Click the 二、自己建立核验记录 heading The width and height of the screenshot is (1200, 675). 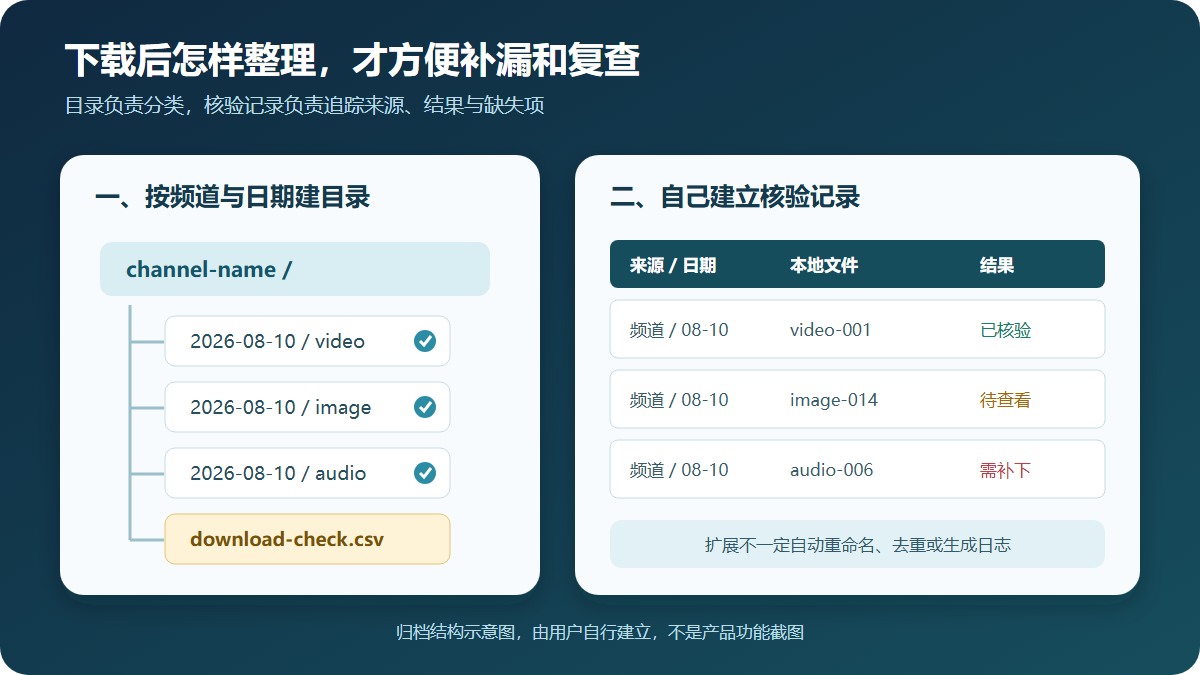(735, 197)
